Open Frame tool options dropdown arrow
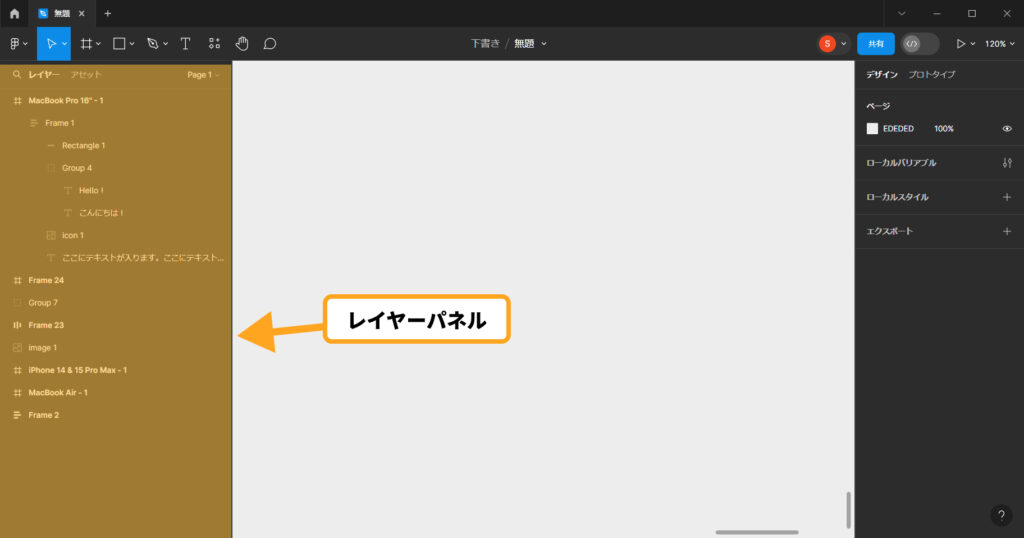This screenshot has width=1024, height=538. click(x=99, y=44)
